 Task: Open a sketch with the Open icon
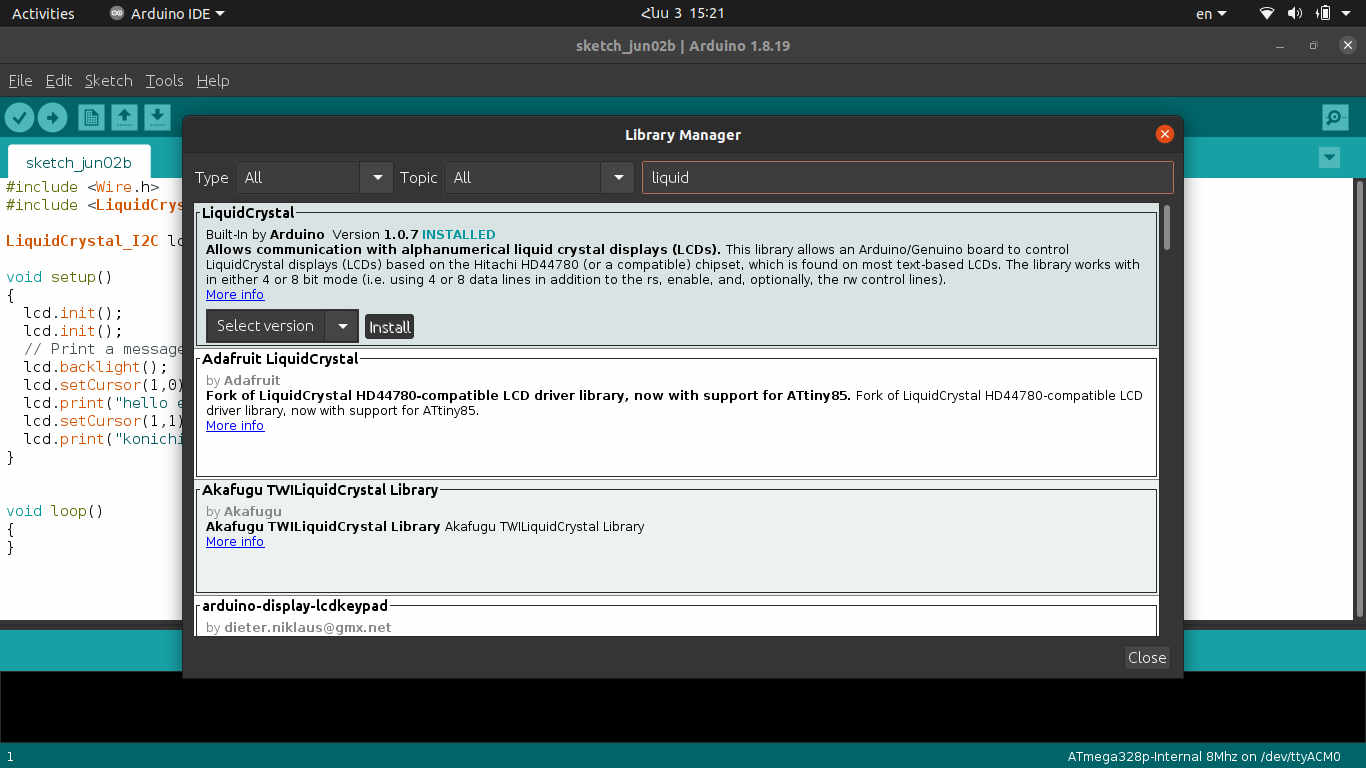(x=124, y=118)
